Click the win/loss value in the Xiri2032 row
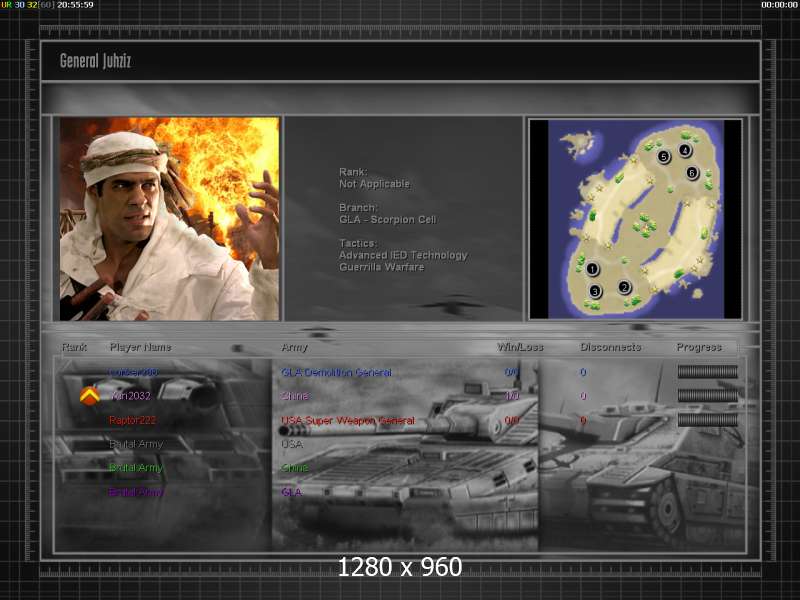Screen dimensions: 800x600 click(512, 396)
